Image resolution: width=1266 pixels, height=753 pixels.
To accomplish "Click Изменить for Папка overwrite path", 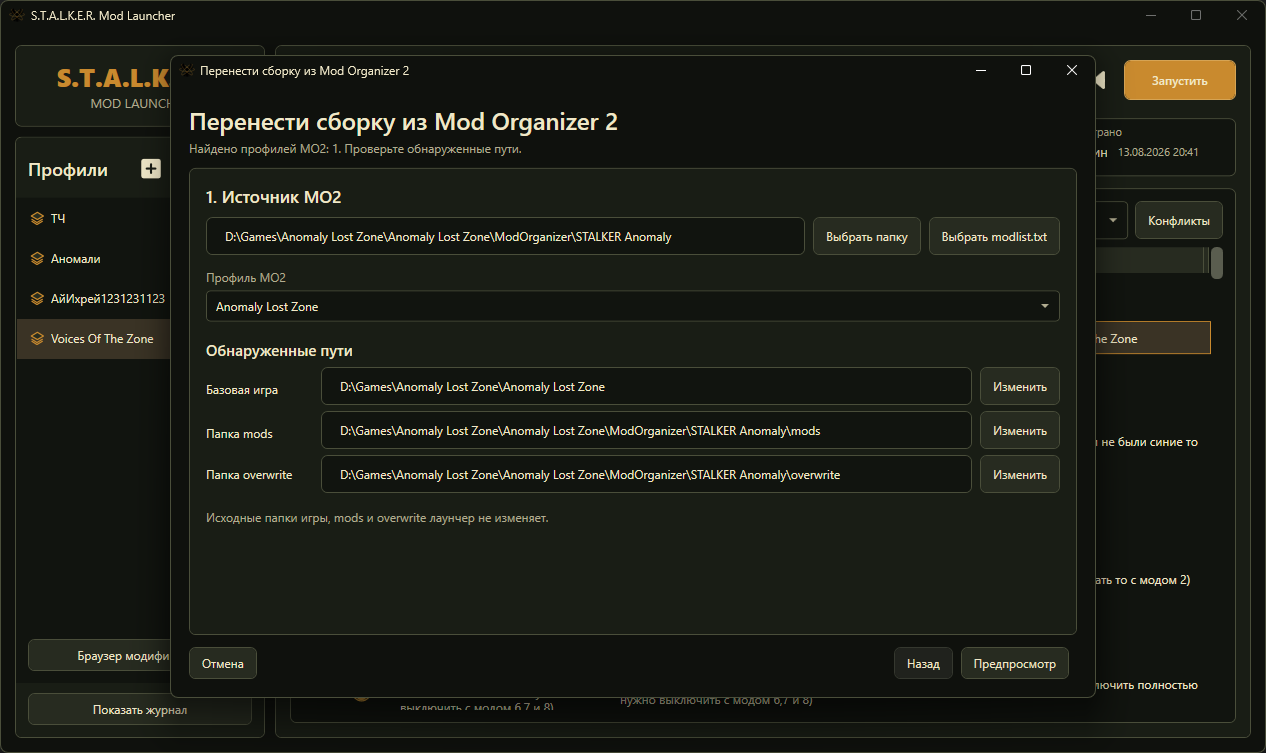I will tap(1020, 475).
